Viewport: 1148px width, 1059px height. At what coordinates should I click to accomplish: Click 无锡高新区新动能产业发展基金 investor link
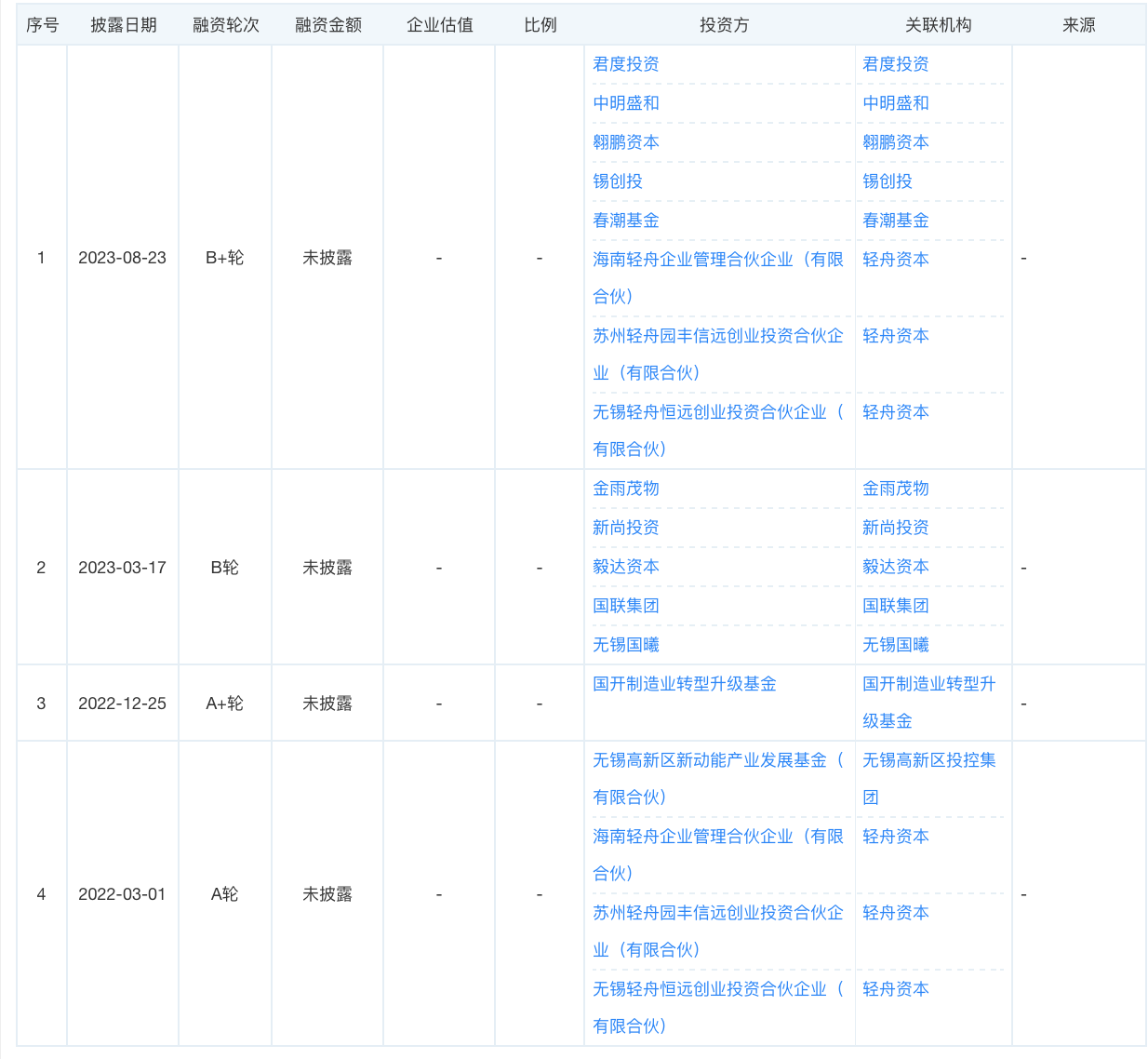tap(718, 779)
